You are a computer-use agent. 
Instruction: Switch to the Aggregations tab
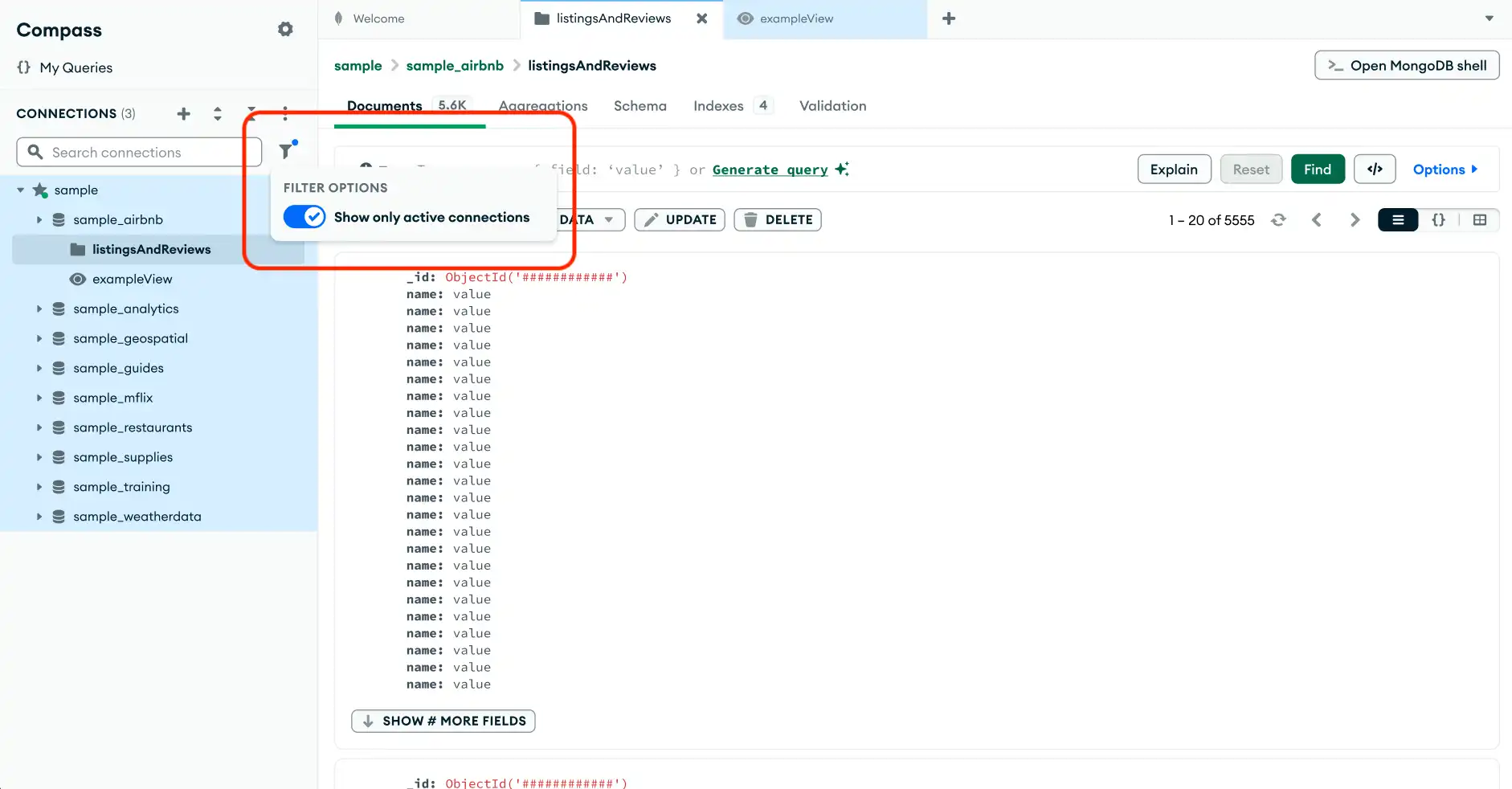pyautogui.click(x=542, y=105)
